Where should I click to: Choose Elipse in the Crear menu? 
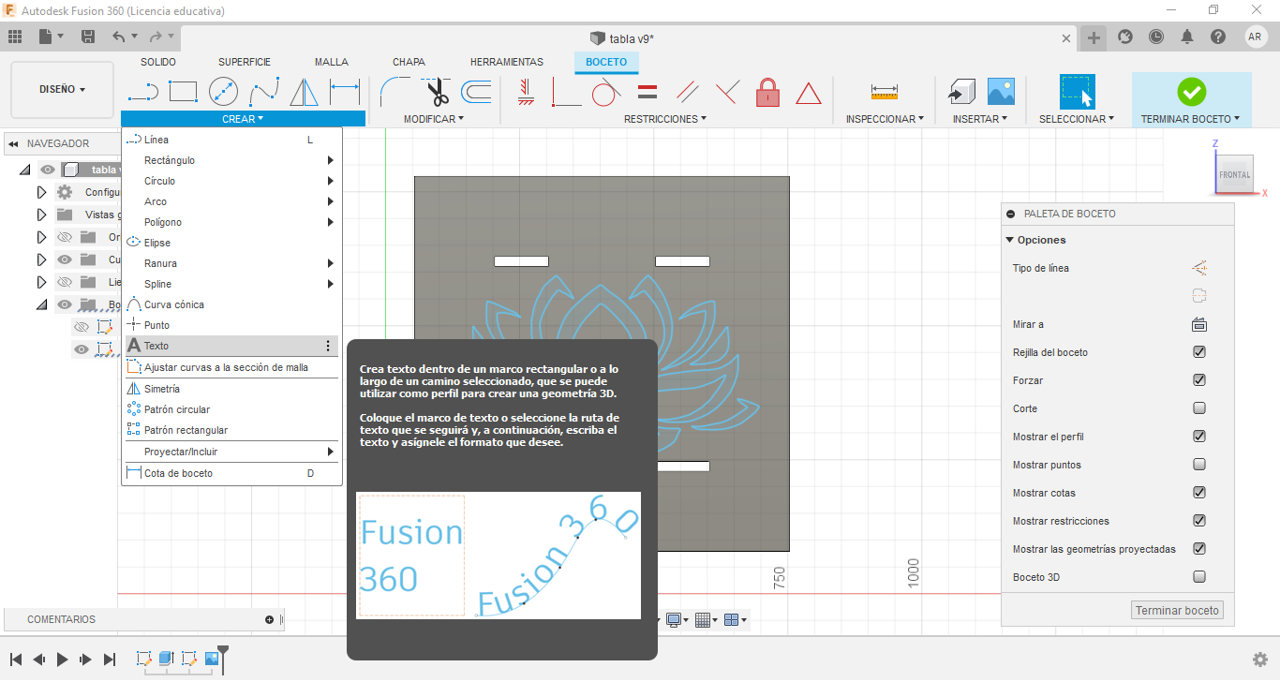pos(231,243)
